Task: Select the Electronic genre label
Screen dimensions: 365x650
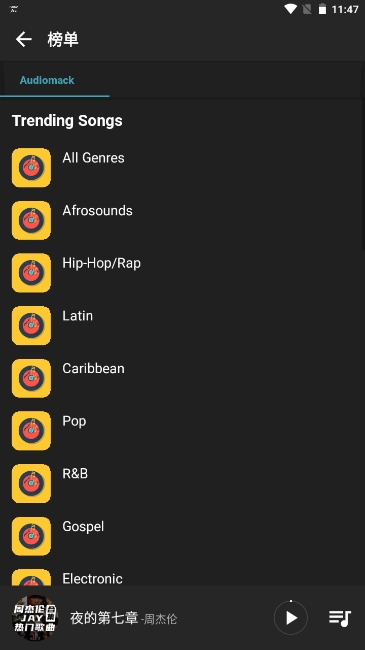Action: pos(92,578)
